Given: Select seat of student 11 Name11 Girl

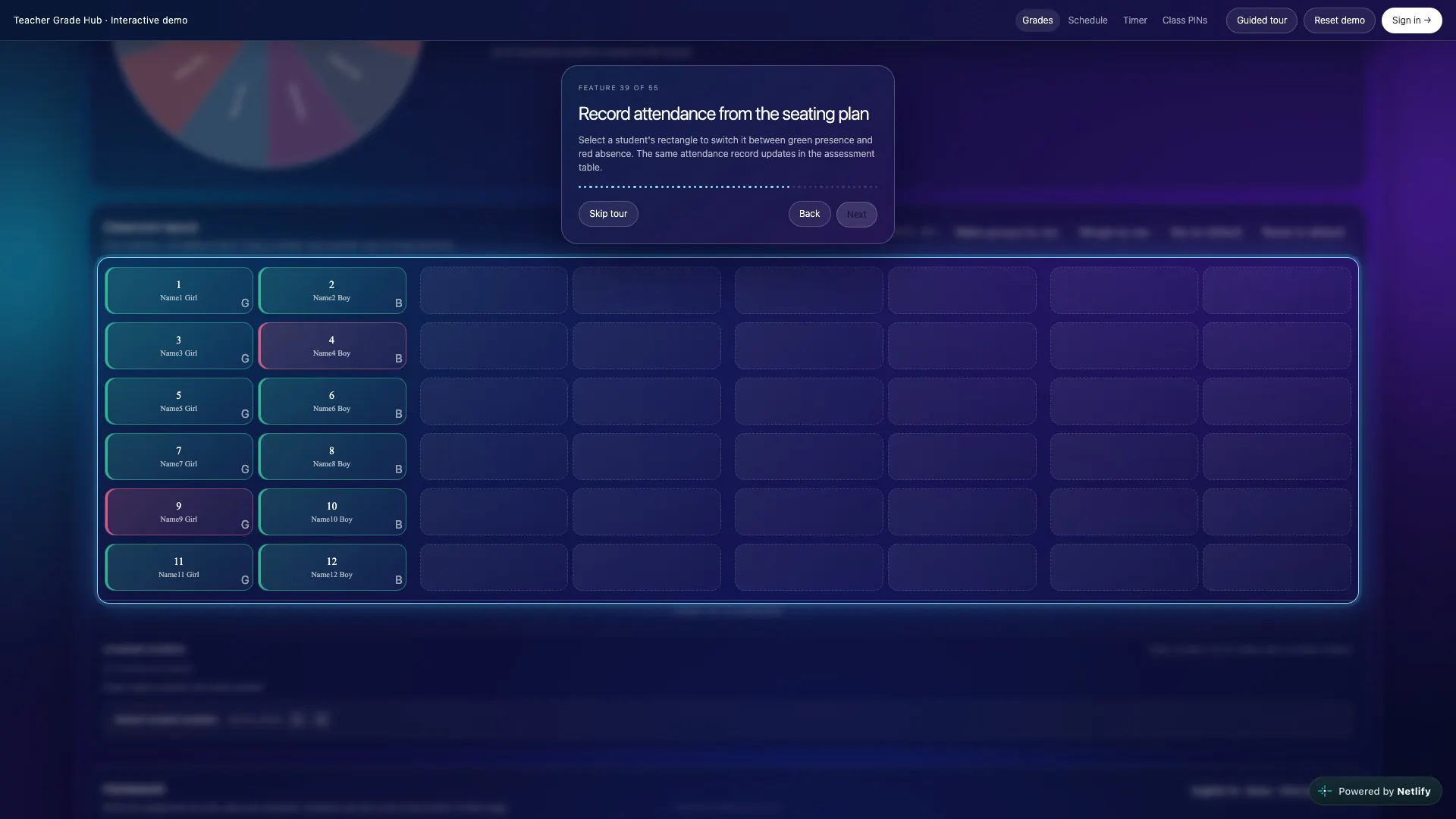Looking at the screenshot, I should (179, 567).
